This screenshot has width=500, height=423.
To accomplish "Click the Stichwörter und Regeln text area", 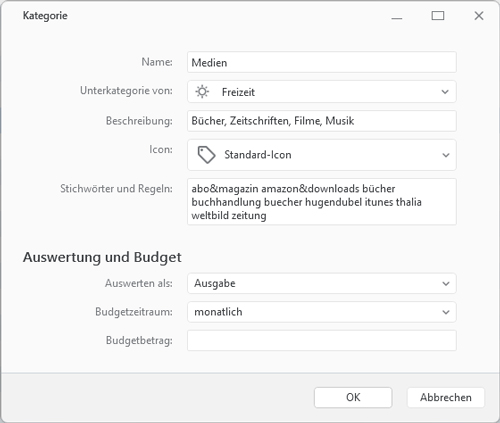I will (x=322, y=202).
